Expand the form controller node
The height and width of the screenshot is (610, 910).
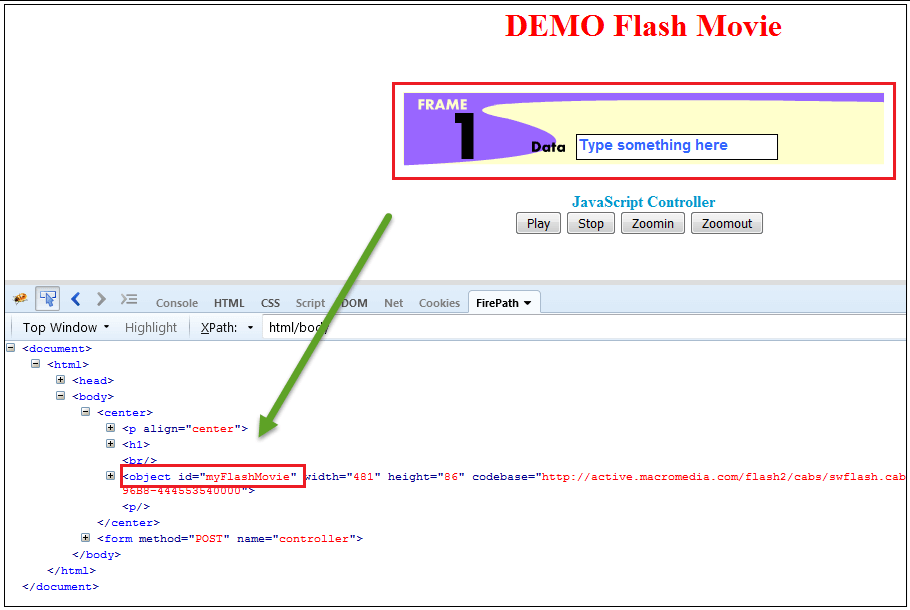click(86, 537)
